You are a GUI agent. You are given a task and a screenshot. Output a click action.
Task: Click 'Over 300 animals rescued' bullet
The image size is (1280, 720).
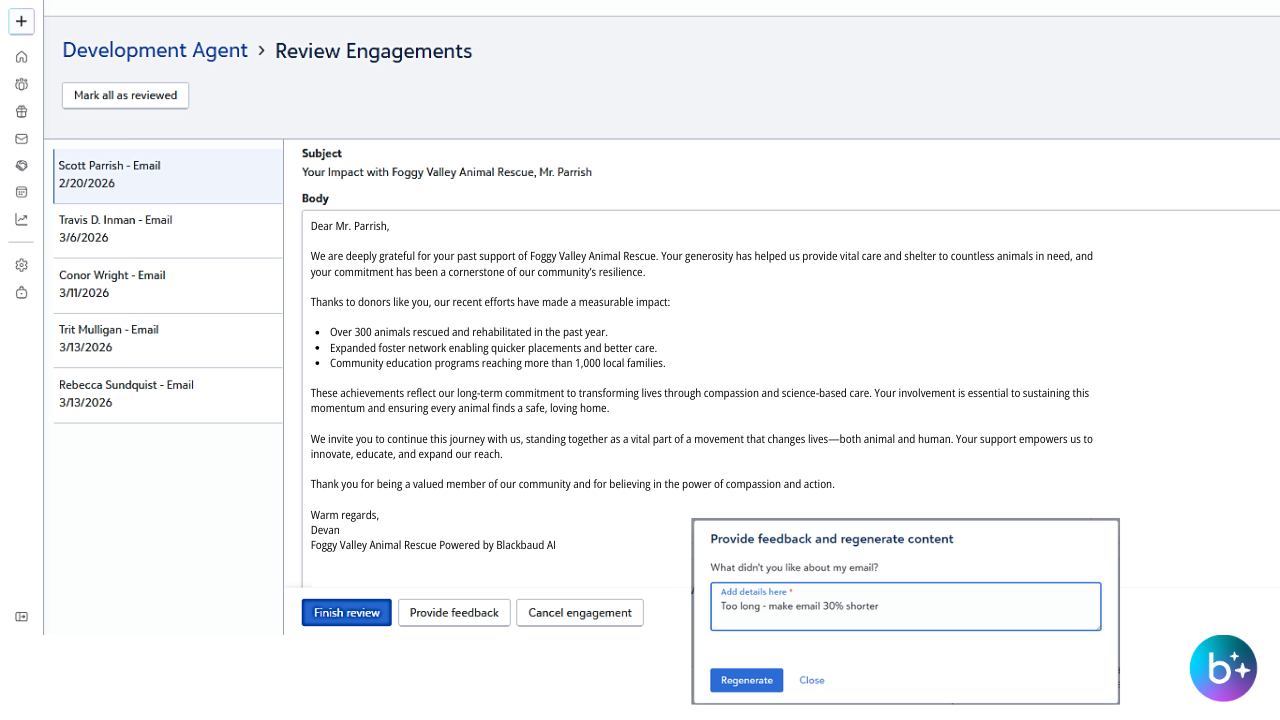[468, 332]
